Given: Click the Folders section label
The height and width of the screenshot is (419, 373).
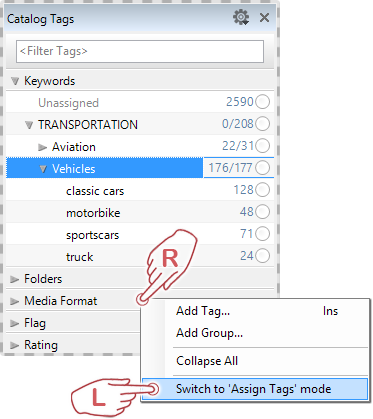Looking at the screenshot, I should click(43, 279).
